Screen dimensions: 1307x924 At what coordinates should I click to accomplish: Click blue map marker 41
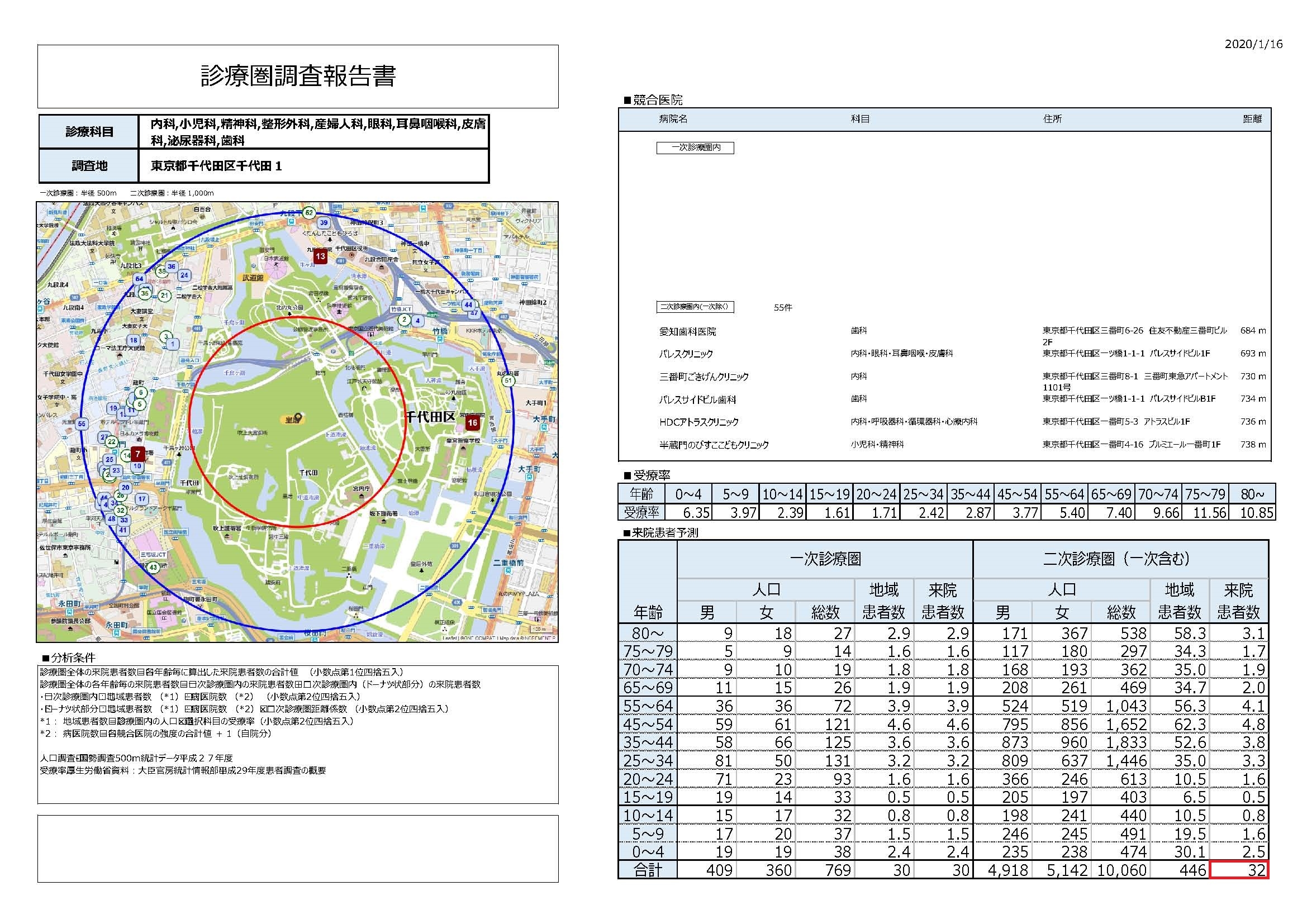[x=123, y=530]
